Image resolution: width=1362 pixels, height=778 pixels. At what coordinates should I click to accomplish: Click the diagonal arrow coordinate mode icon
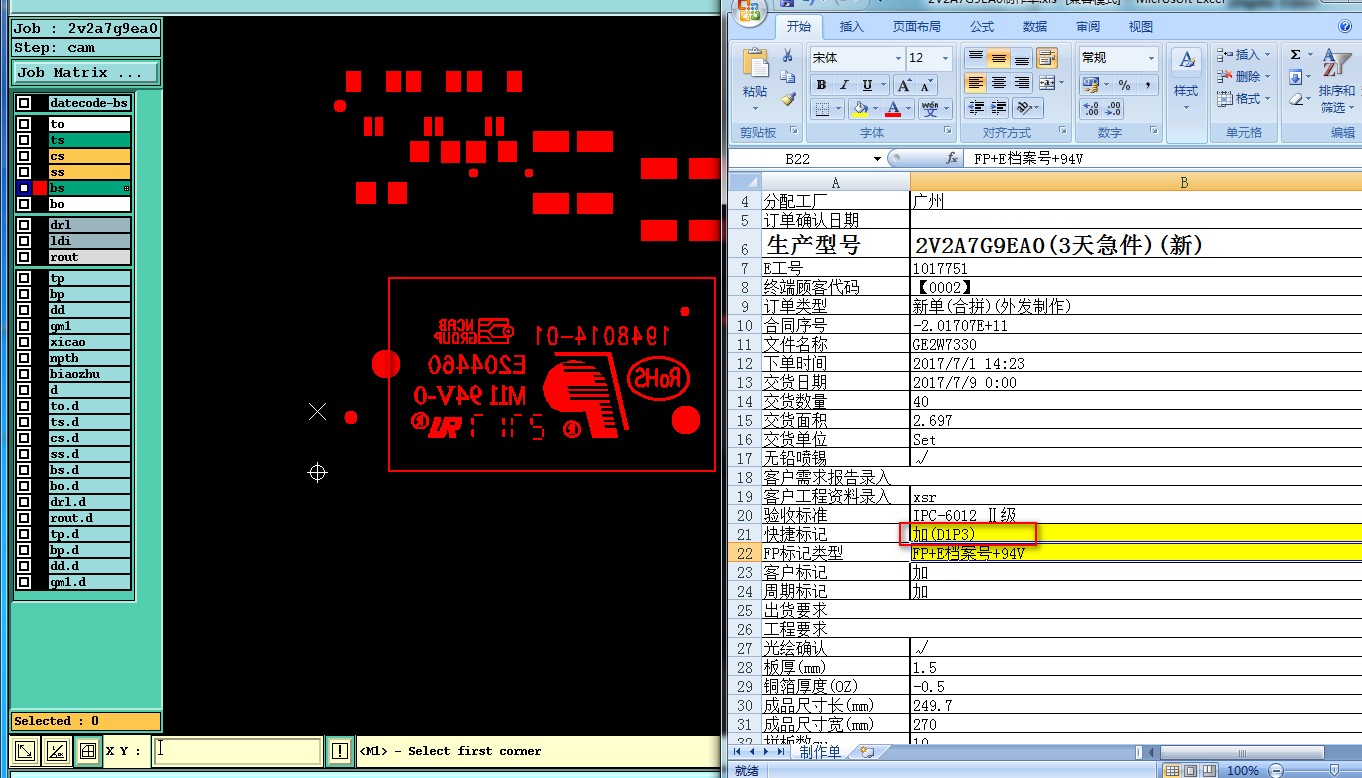(x=27, y=750)
